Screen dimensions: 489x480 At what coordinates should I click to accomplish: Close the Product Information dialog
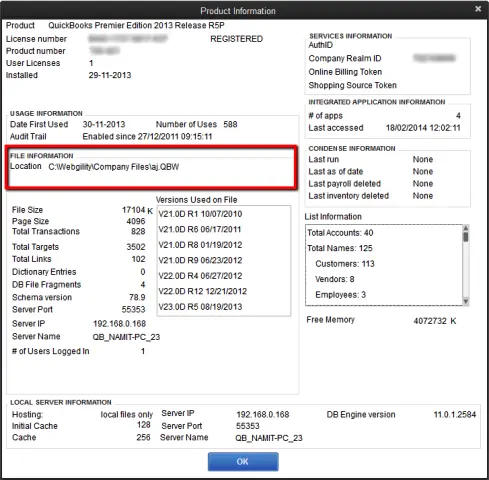478,9
